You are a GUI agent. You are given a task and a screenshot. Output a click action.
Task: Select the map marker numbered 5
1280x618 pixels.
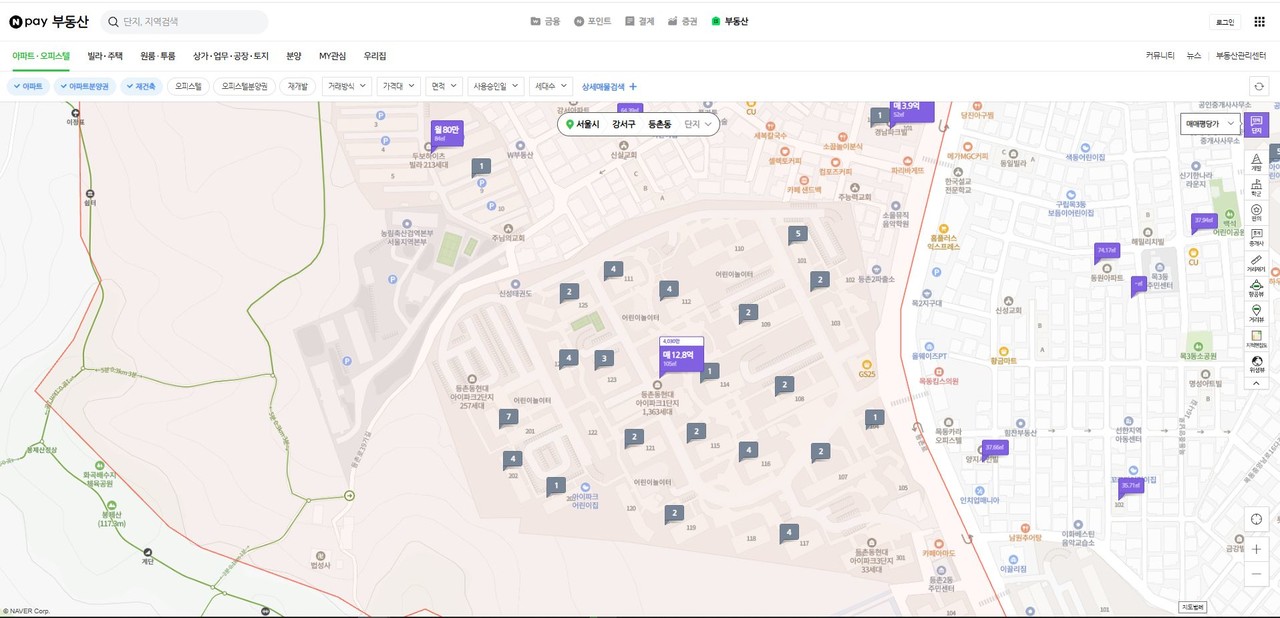tap(796, 234)
